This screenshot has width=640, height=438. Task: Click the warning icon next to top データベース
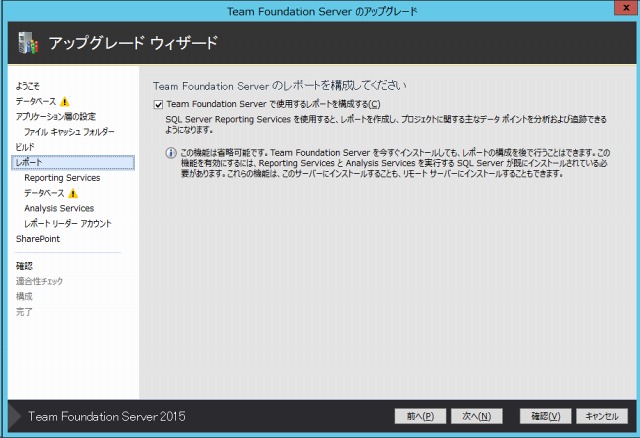click(64, 101)
